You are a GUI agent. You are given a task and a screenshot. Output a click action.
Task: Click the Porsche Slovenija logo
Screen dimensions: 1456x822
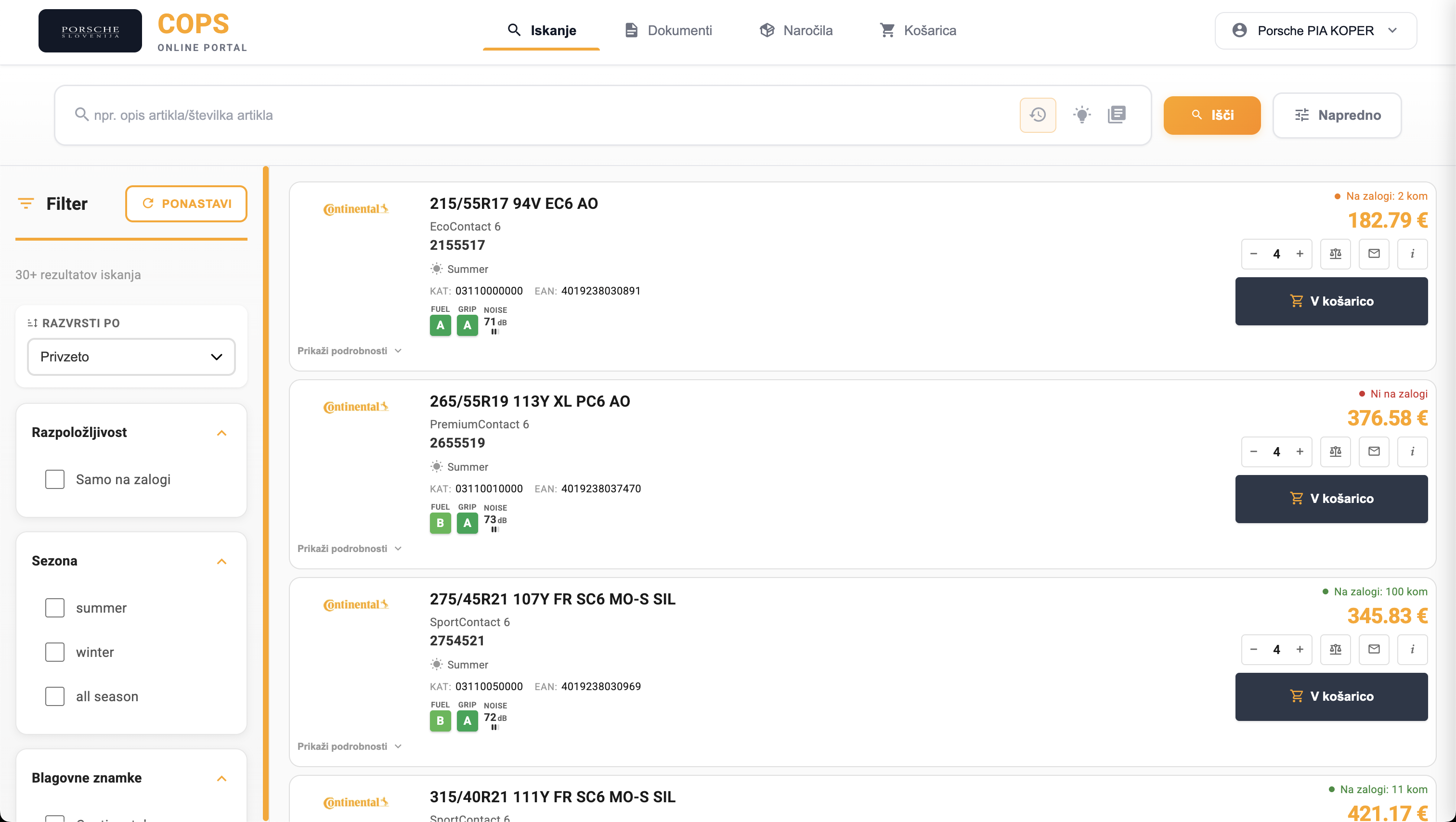(91, 30)
